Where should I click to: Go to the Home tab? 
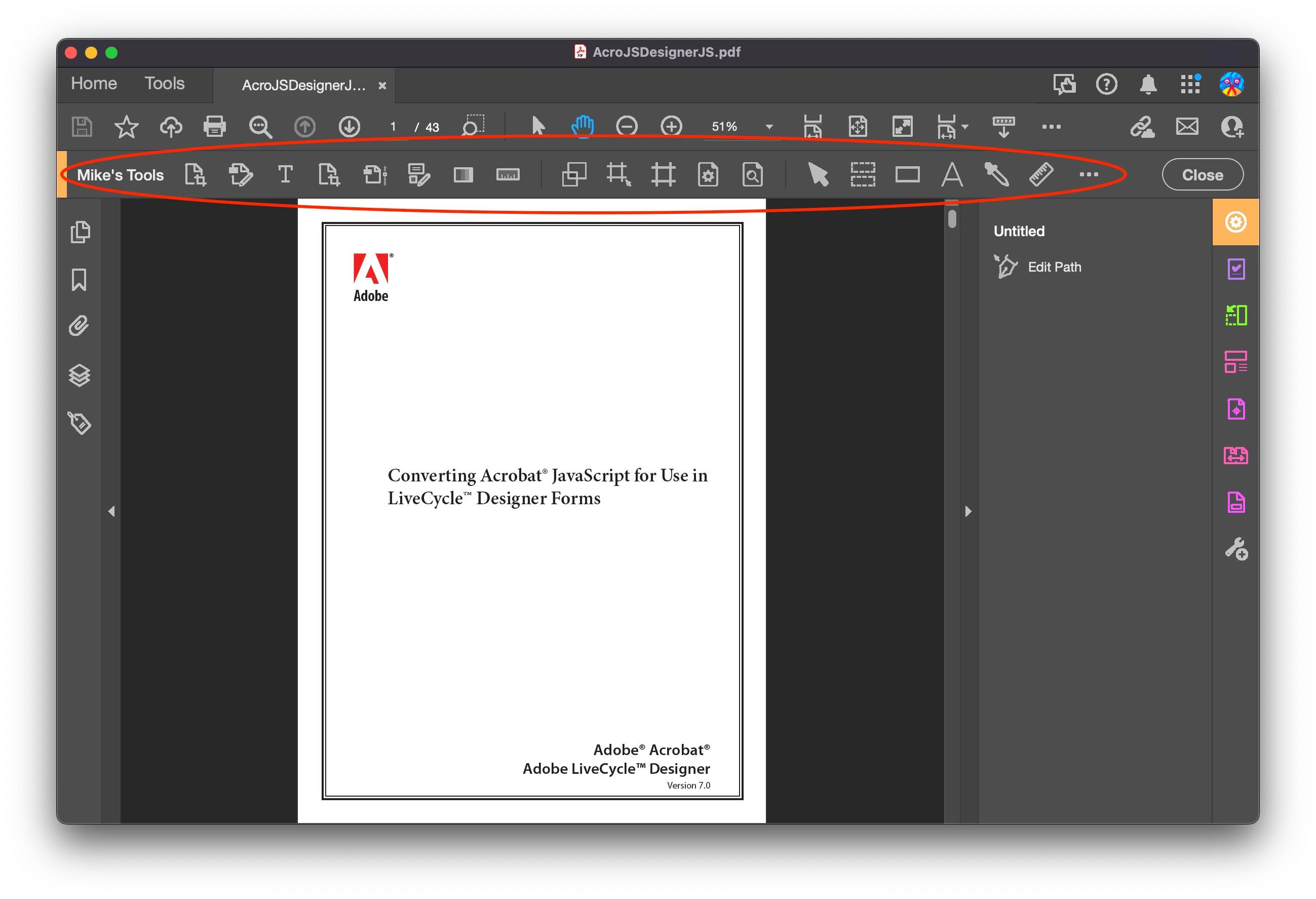click(x=94, y=84)
